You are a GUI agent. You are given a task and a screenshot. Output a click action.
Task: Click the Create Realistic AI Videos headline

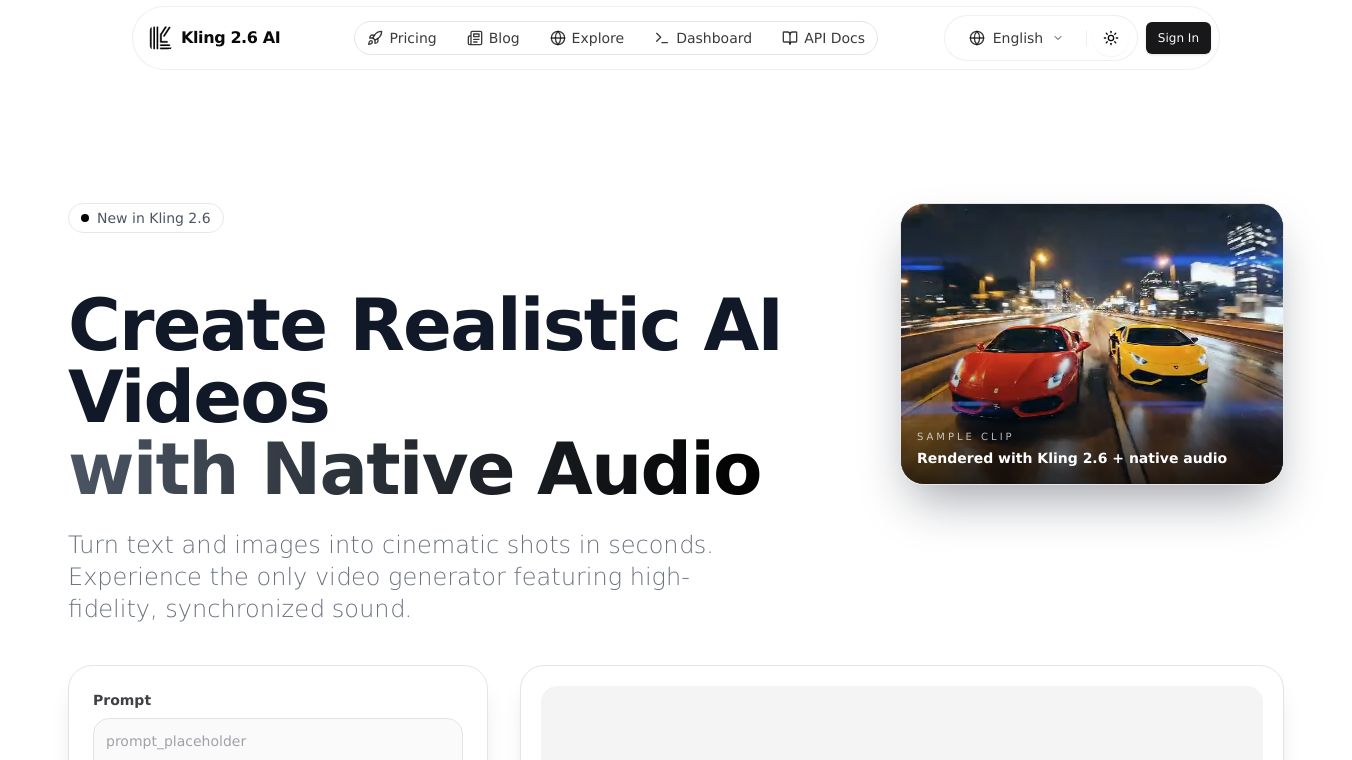click(425, 360)
